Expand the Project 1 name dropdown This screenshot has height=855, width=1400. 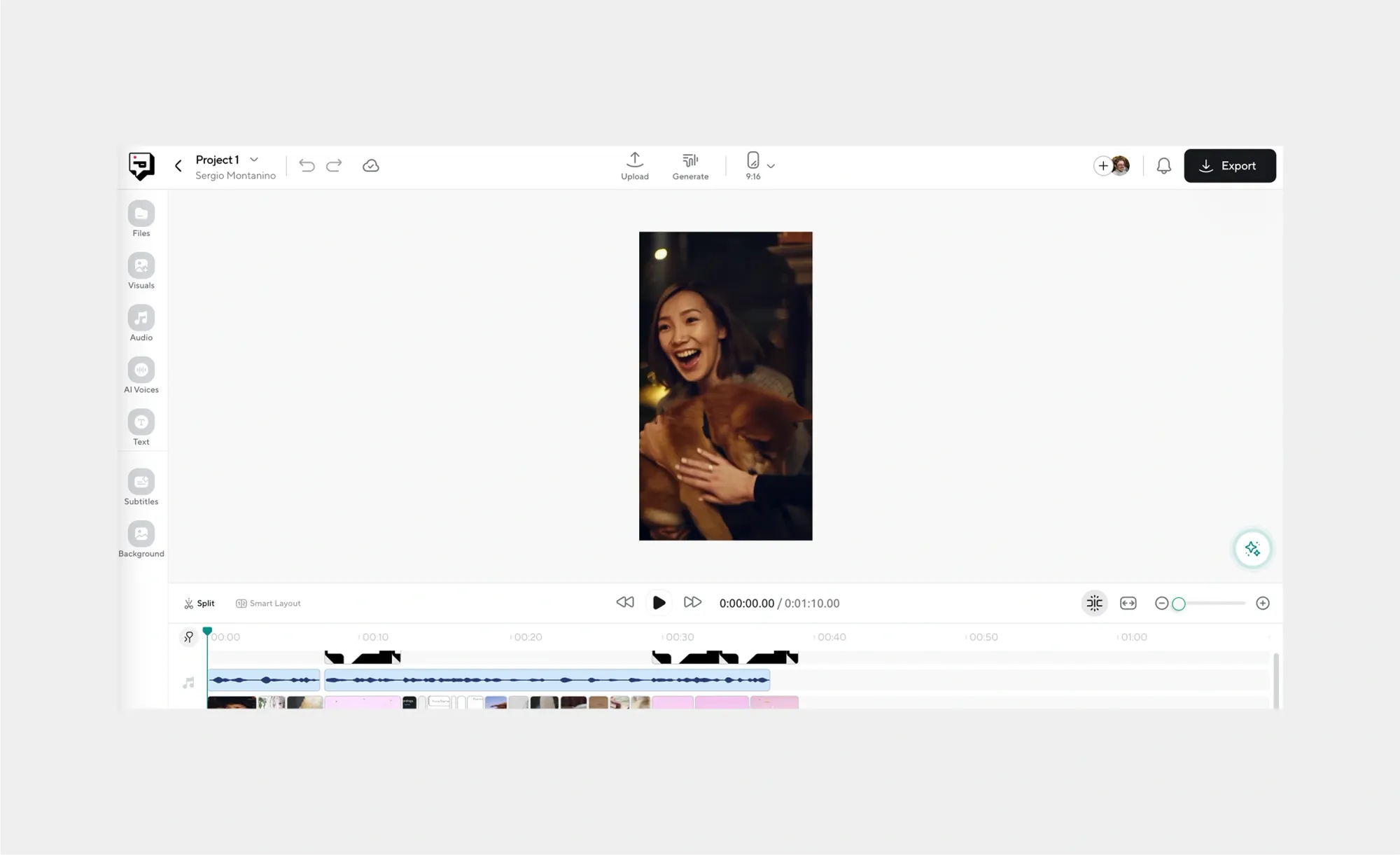[254, 160]
